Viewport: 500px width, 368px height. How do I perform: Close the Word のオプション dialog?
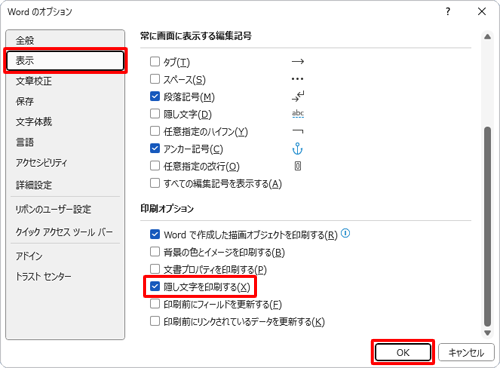pos(482,12)
